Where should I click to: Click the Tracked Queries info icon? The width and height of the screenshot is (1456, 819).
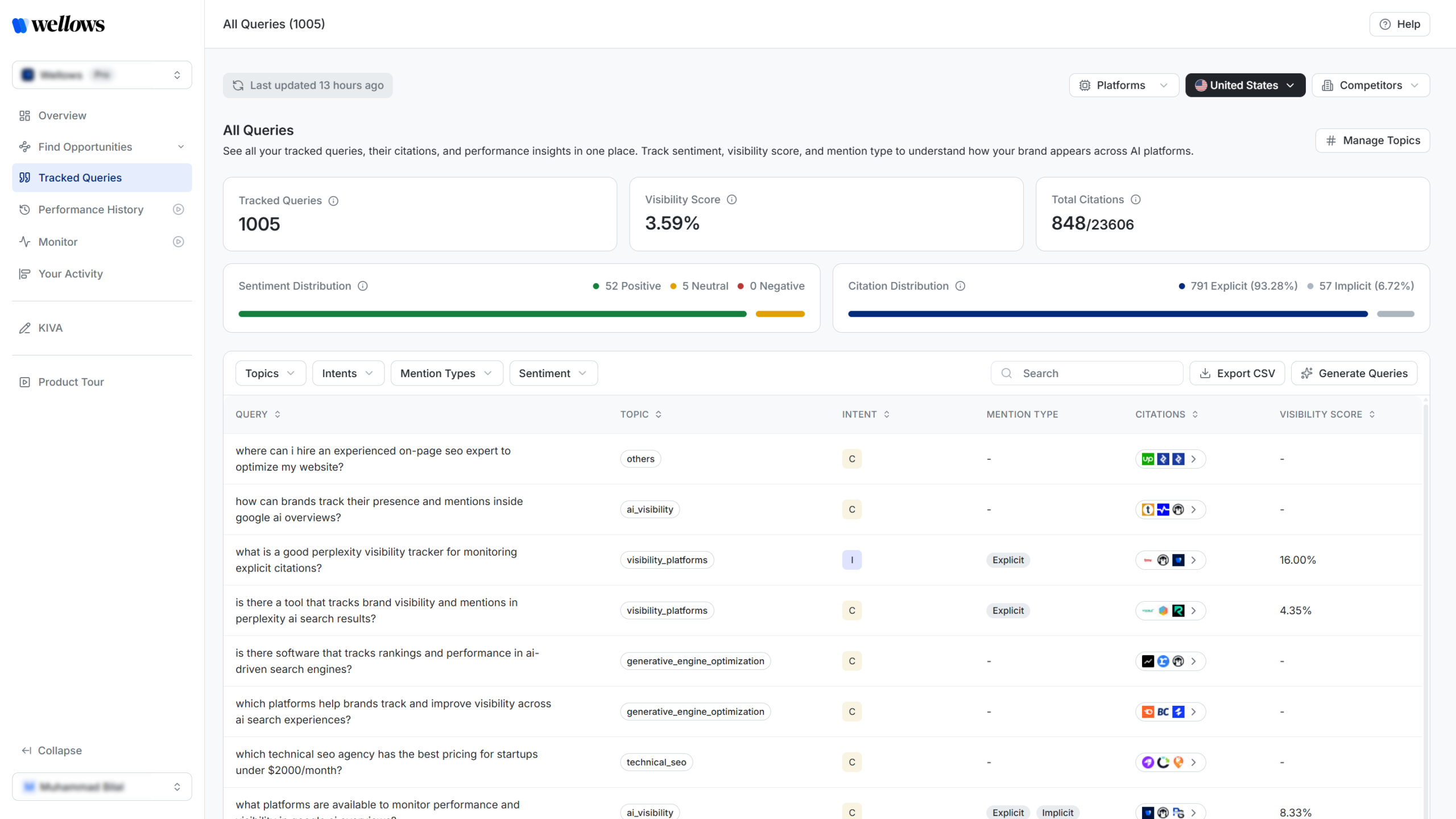[334, 201]
